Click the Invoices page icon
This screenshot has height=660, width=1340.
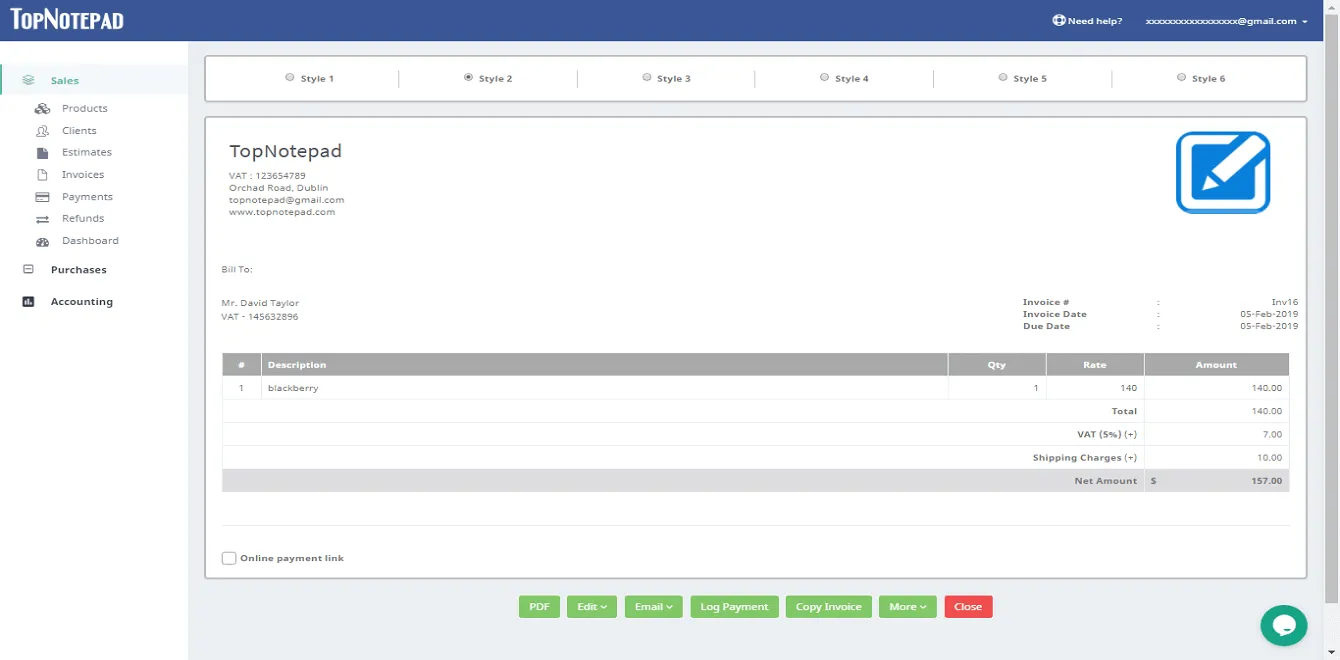(x=42, y=175)
